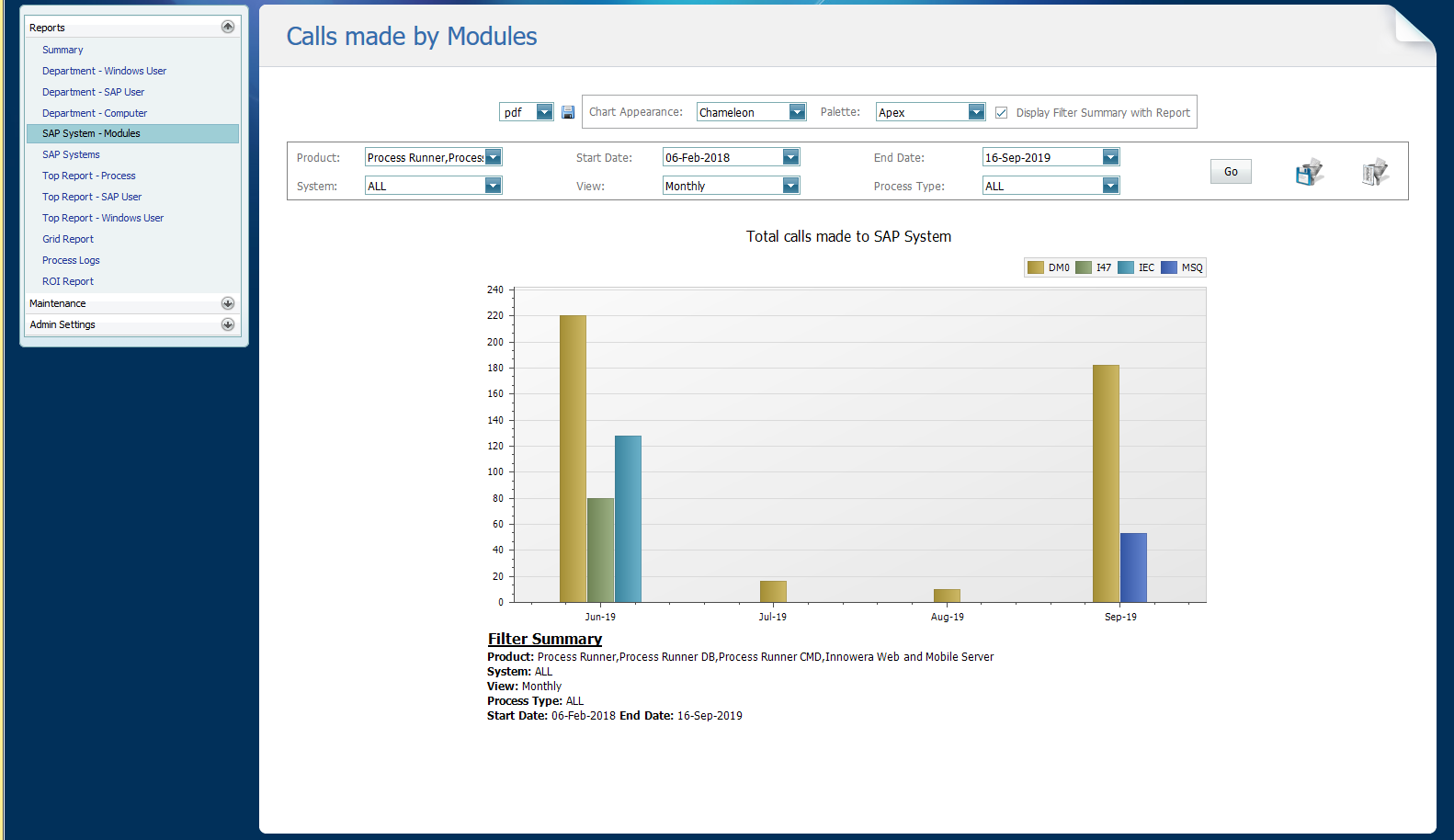Open the End Date dropdown
The image size is (1454, 840).
coord(1110,157)
